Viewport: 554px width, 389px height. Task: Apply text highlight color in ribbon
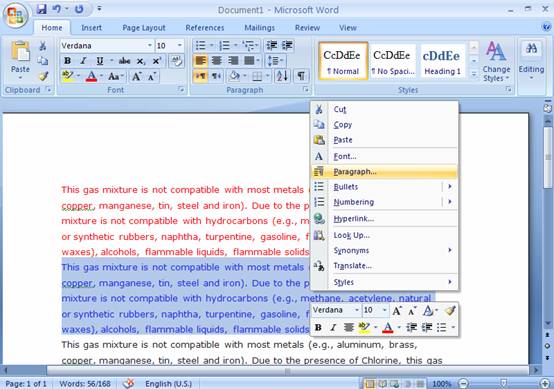click(67, 76)
